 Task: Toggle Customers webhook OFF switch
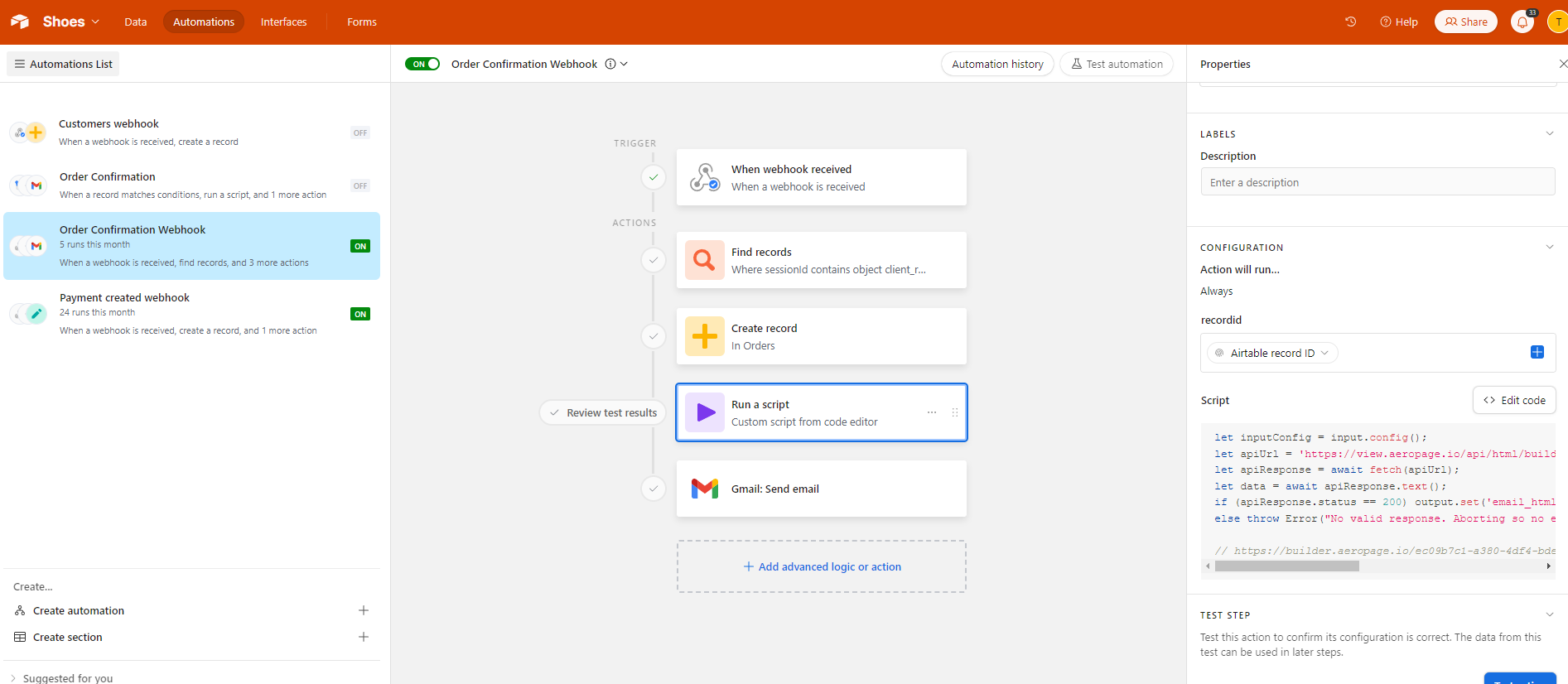tap(360, 132)
